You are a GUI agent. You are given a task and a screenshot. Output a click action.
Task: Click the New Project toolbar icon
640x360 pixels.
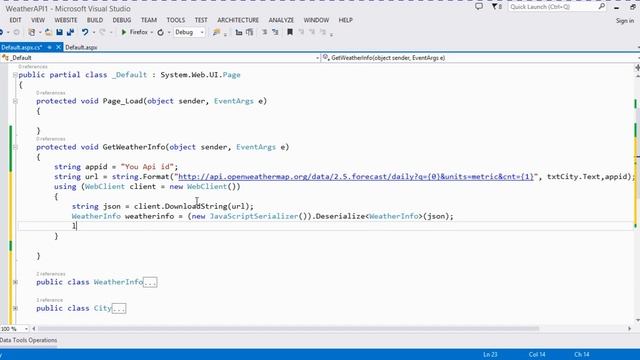[x=31, y=32]
